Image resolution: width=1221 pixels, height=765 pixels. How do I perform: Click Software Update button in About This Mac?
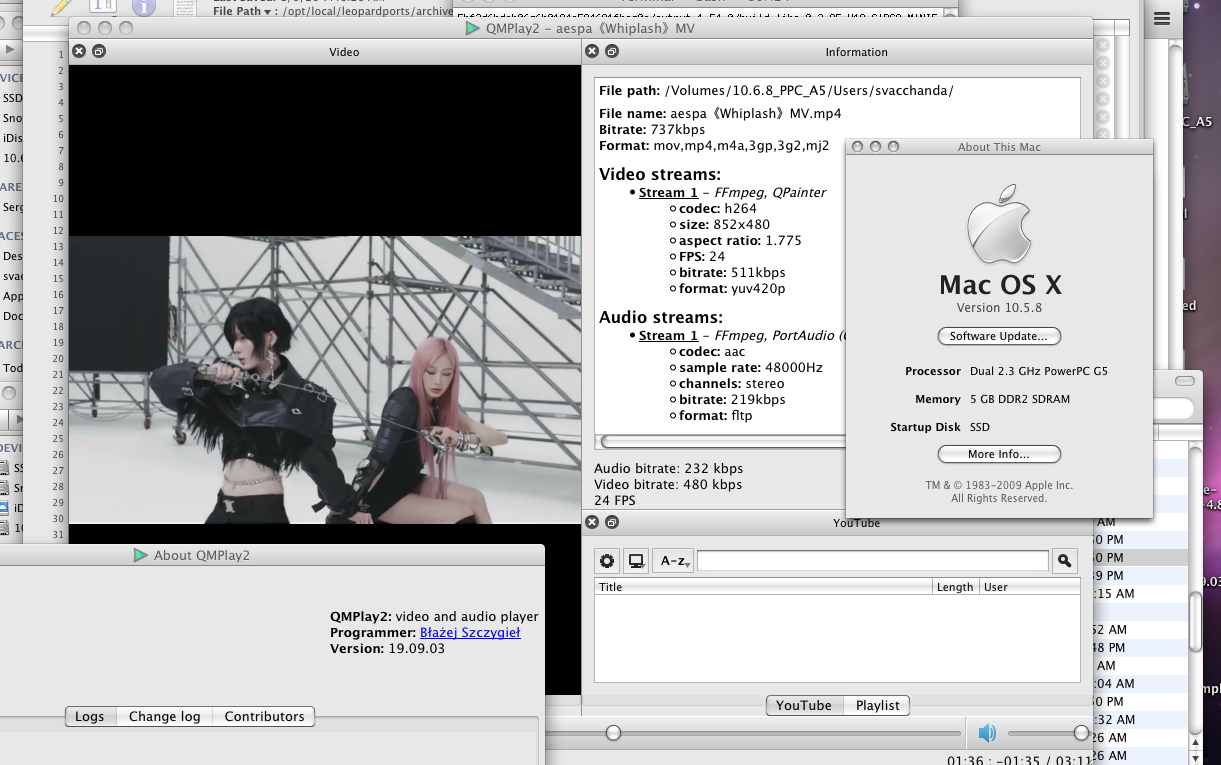(x=999, y=336)
